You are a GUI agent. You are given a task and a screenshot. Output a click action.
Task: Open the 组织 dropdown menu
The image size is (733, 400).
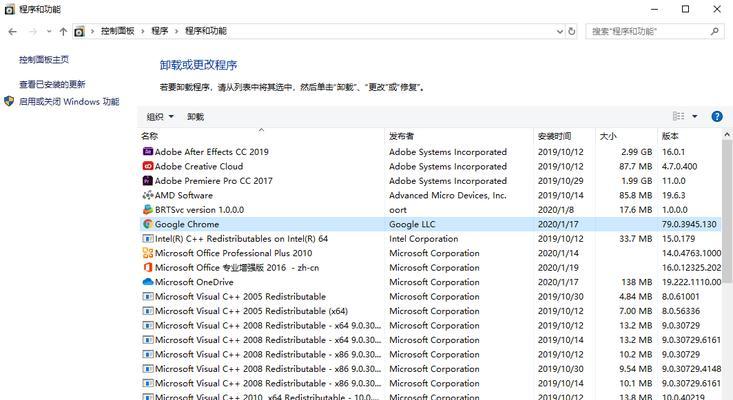tap(160, 116)
